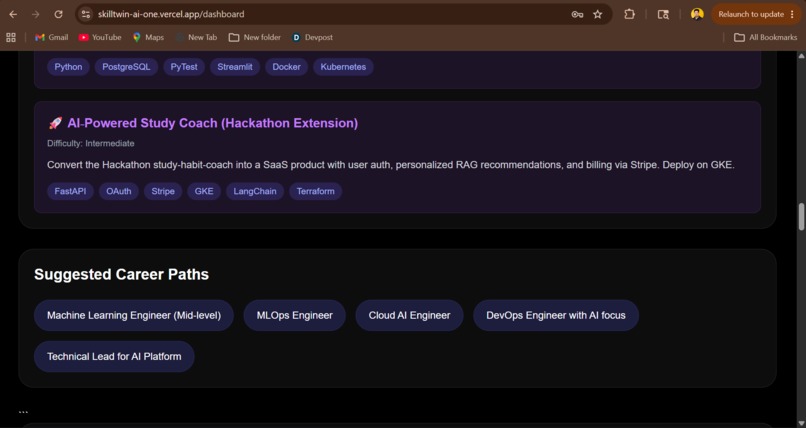
Task: Click the project description about Stripe billing
Action: coord(391,165)
